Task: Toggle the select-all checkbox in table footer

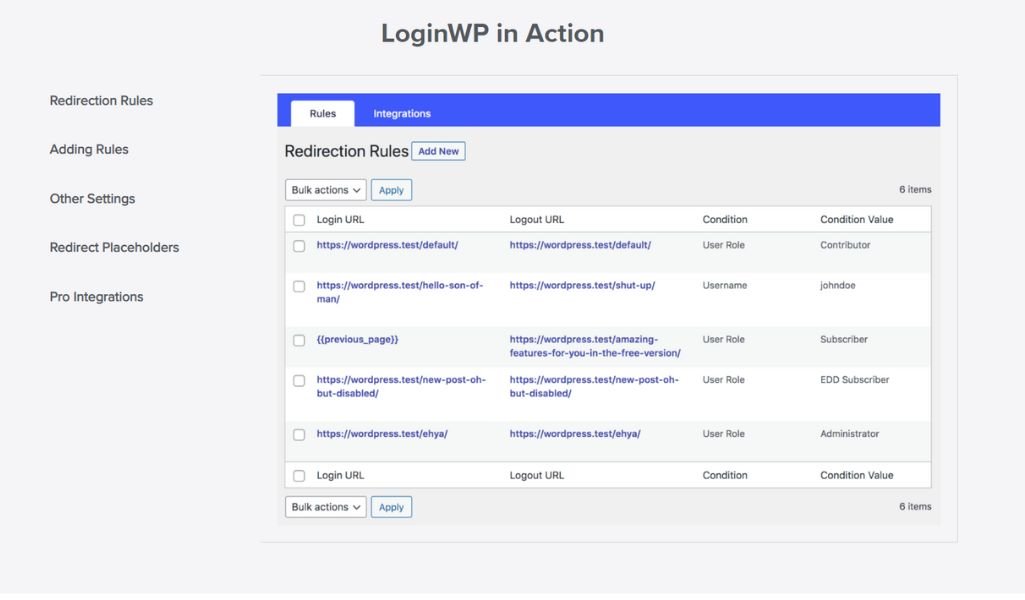Action: (299, 476)
